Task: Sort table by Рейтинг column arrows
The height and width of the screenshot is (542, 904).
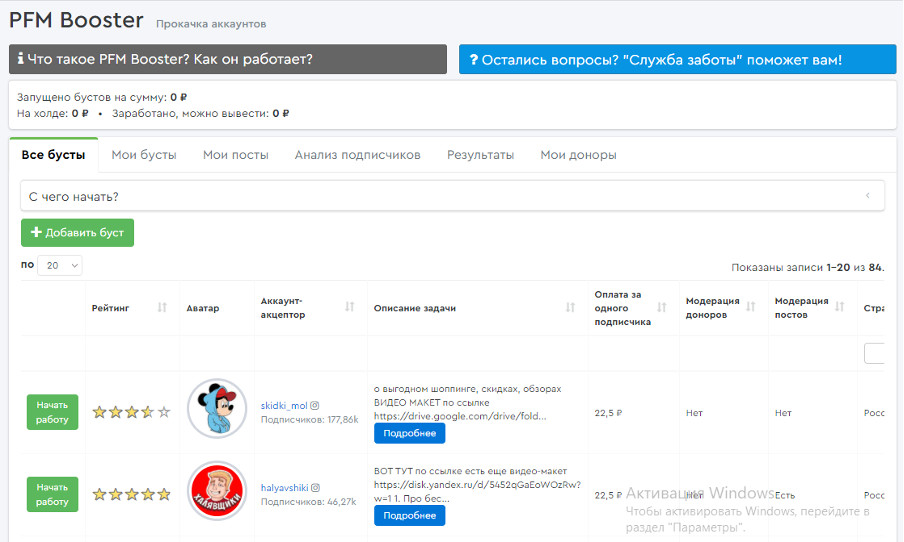Action: click(x=162, y=307)
